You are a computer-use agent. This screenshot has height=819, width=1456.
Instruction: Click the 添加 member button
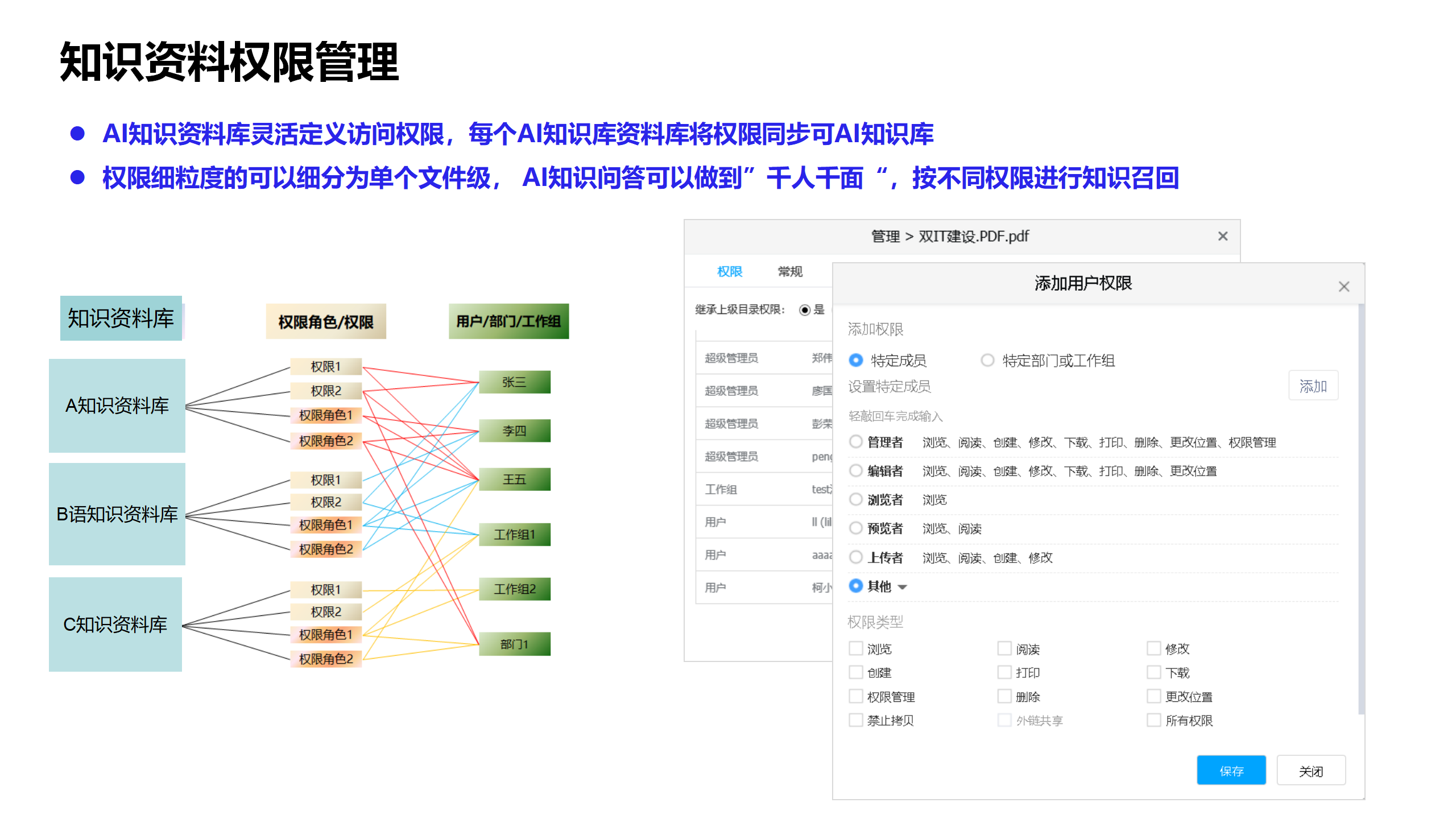(x=1313, y=386)
